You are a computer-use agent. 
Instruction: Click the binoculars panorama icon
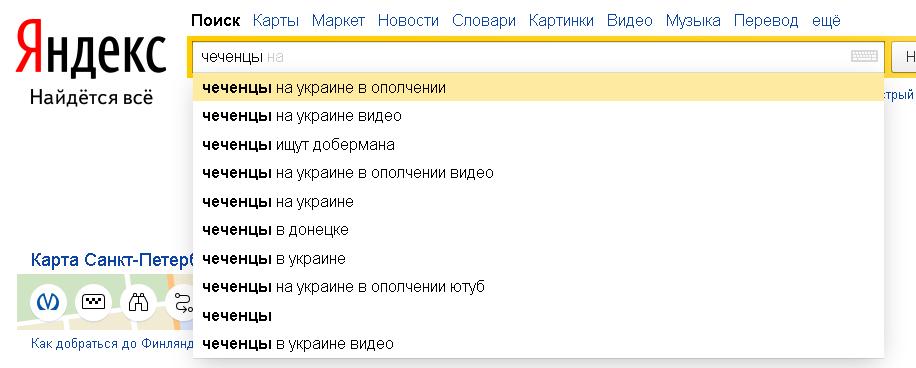[138, 302]
